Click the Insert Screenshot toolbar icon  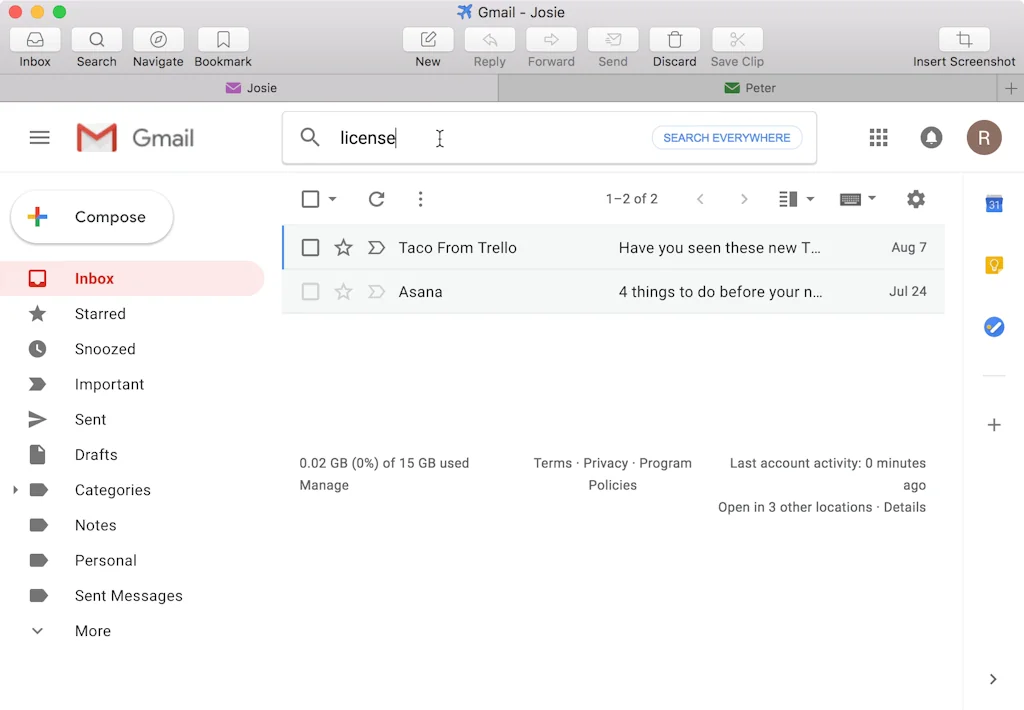coord(963,40)
